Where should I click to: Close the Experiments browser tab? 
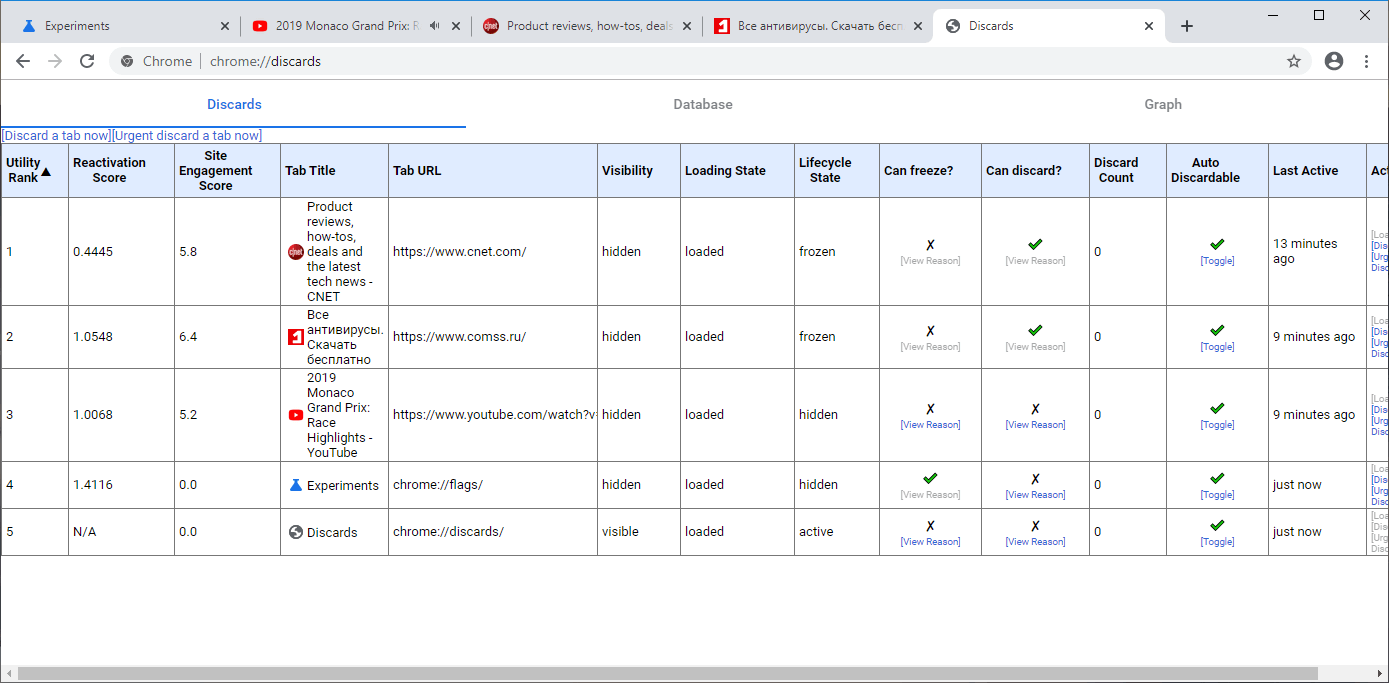click(224, 26)
